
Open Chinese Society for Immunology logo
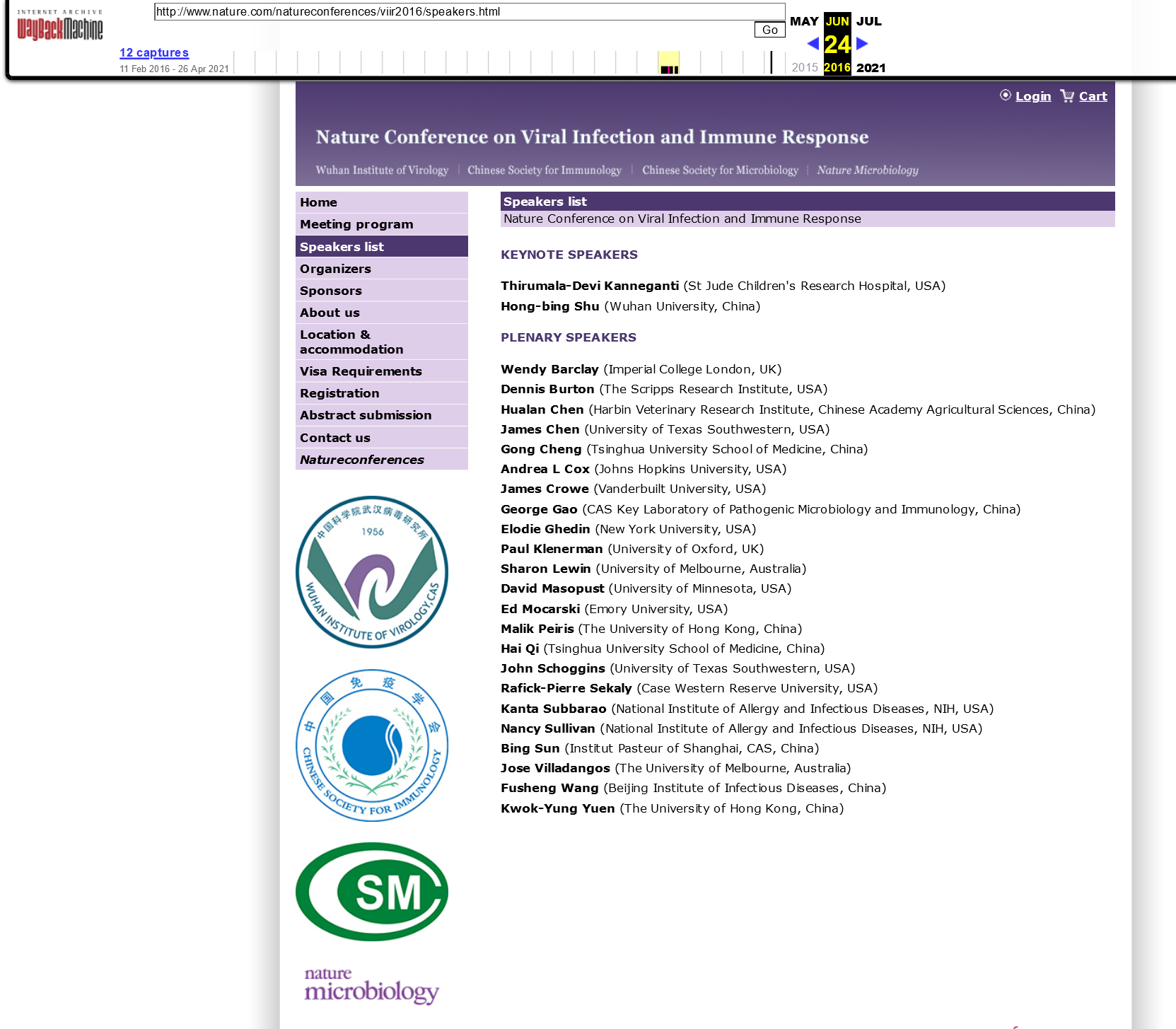point(372,745)
